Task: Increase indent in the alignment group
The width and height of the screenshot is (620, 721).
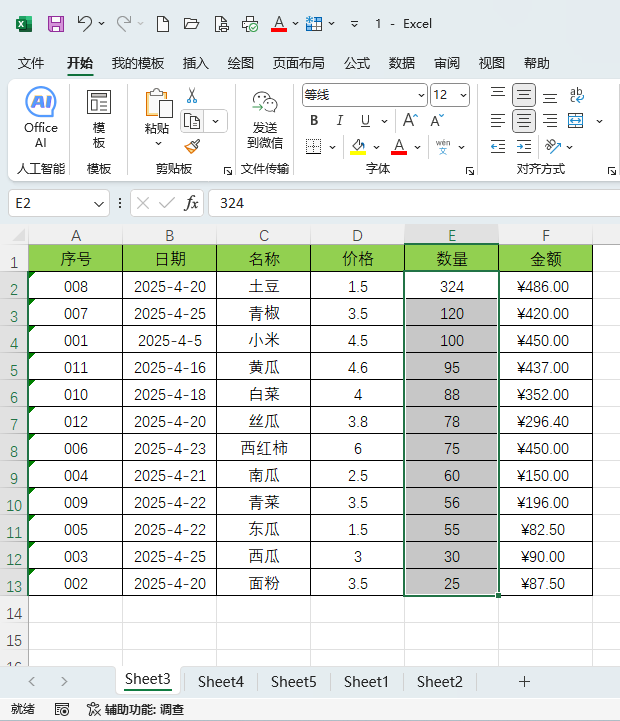Action: click(524, 147)
